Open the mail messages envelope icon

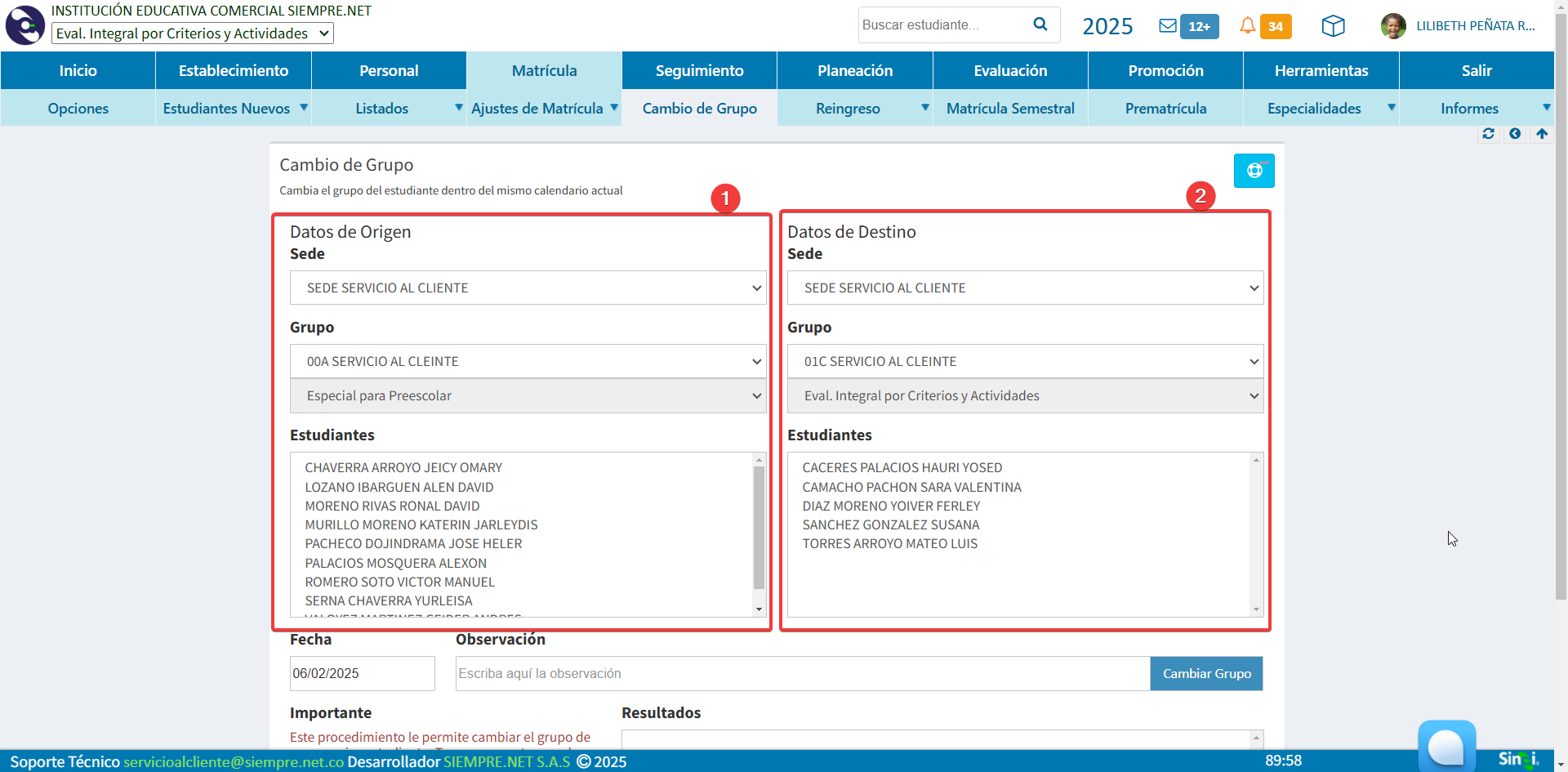click(1168, 26)
